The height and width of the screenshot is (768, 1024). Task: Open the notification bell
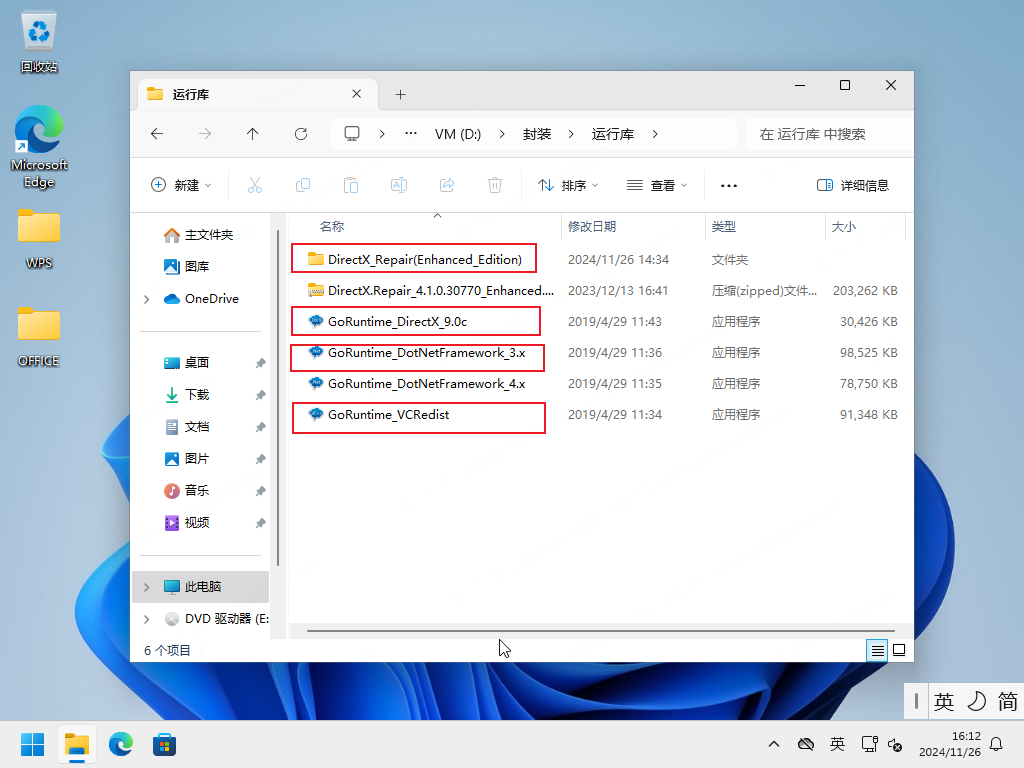(997, 744)
